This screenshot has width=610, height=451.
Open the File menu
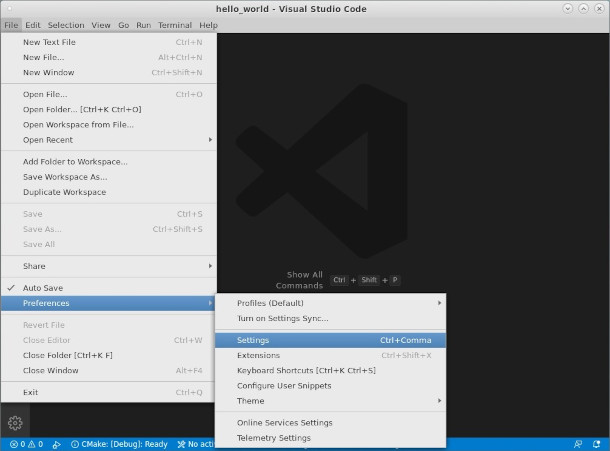(x=11, y=25)
